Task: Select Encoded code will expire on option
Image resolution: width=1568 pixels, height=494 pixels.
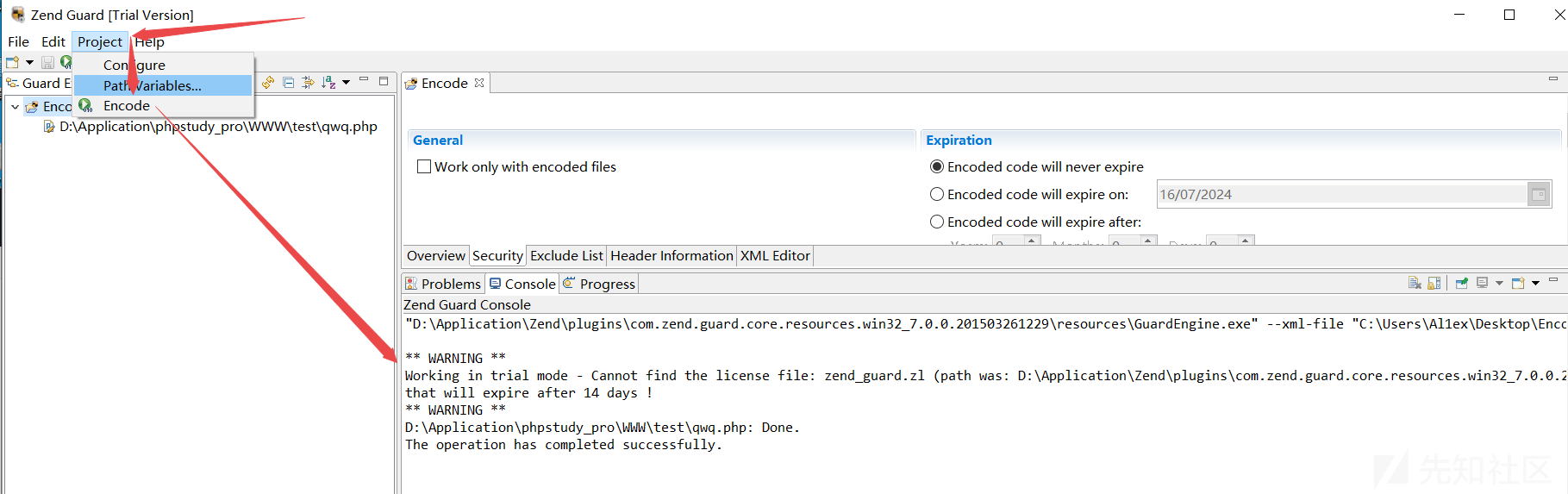Action: point(937,195)
